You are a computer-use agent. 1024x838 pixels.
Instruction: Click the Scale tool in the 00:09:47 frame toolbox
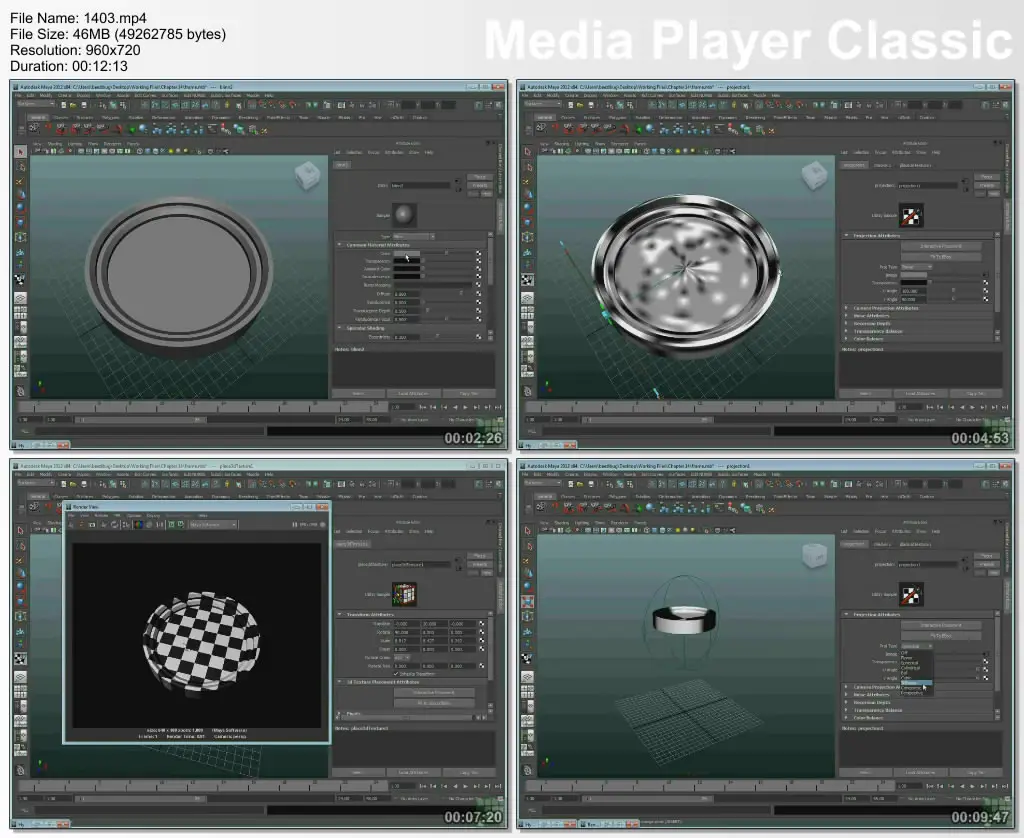(x=528, y=601)
